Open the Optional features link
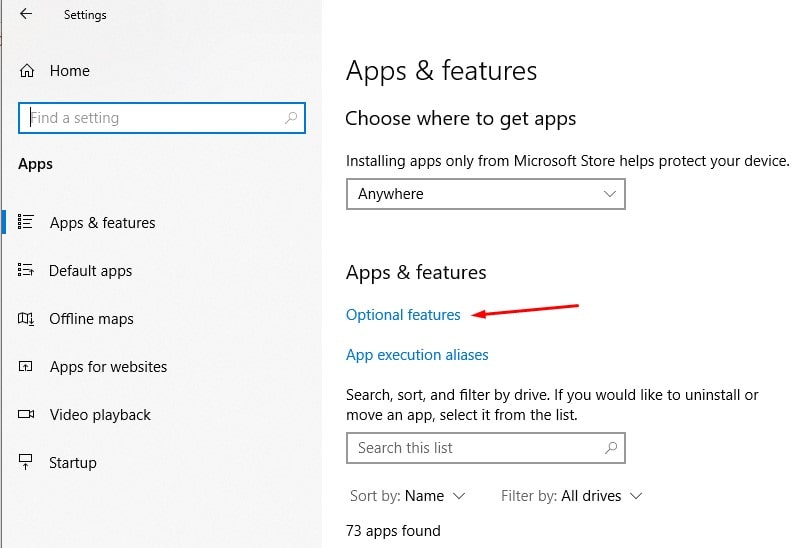811x548 pixels. (x=403, y=315)
